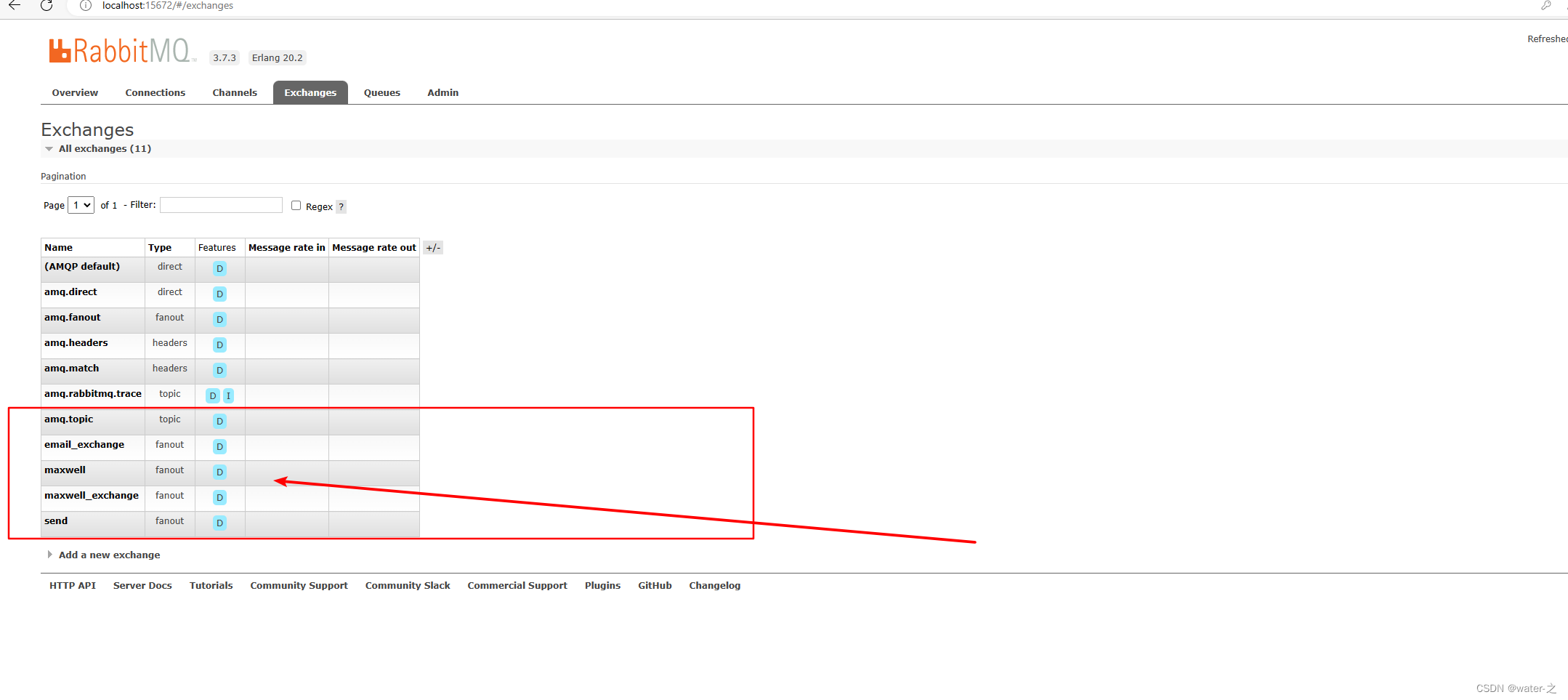The width and height of the screenshot is (1568, 700).
Task: Click the D durable badge for email_exchange
Action: click(x=219, y=447)
